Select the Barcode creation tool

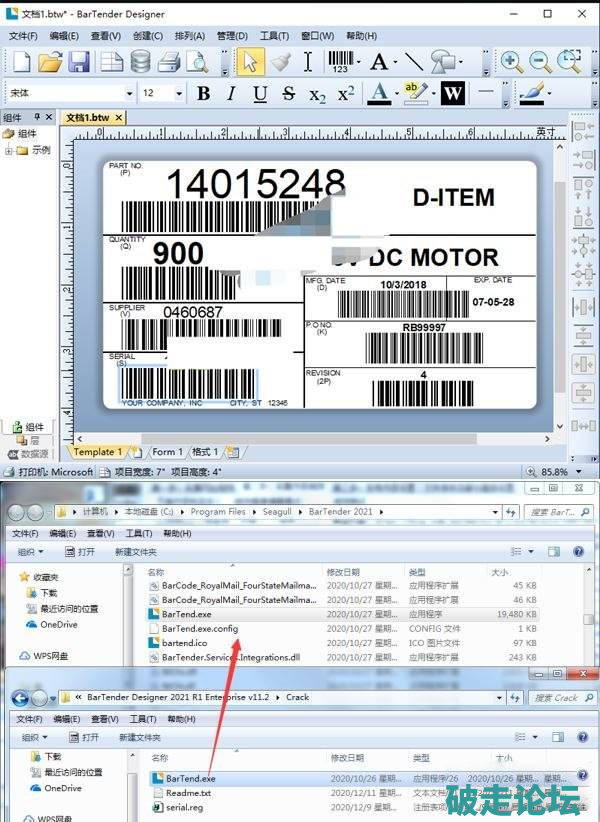click(x=340, y=62)
